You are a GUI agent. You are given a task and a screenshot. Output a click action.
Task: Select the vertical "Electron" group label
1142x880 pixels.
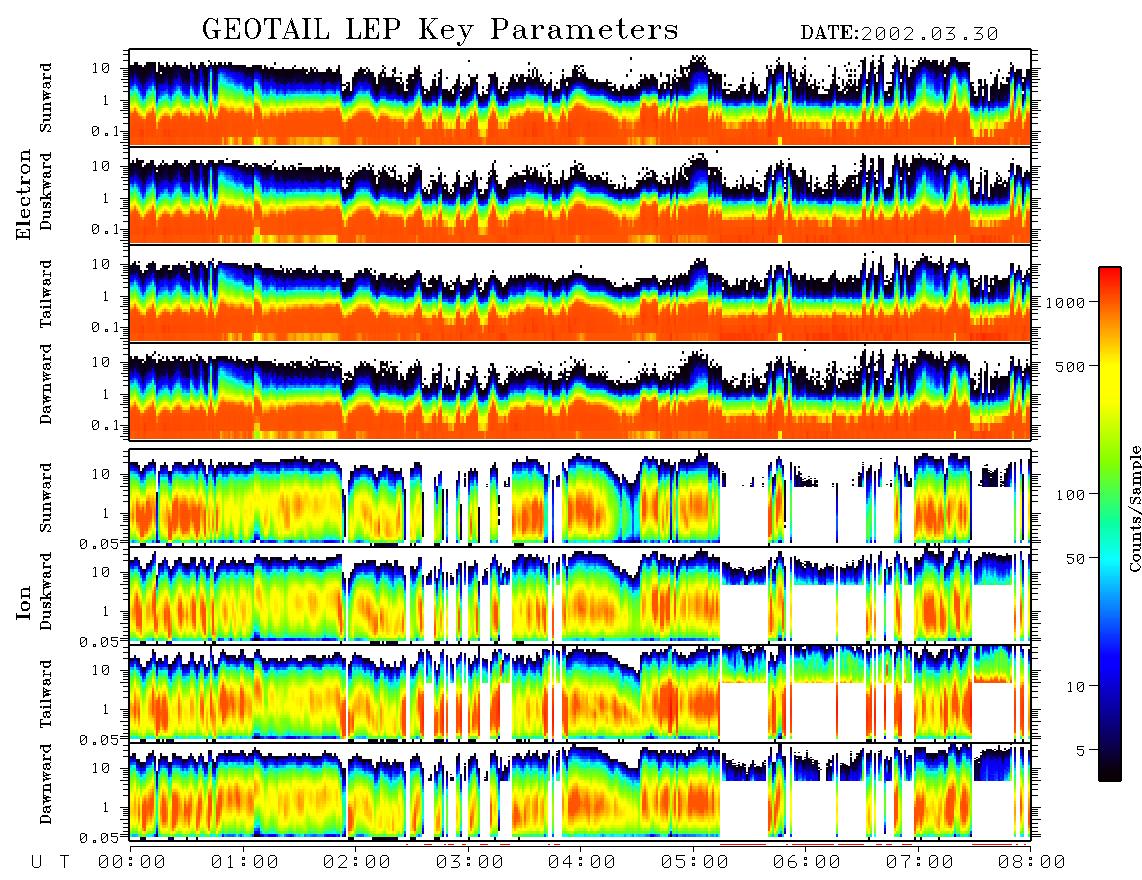coord(24,195)
